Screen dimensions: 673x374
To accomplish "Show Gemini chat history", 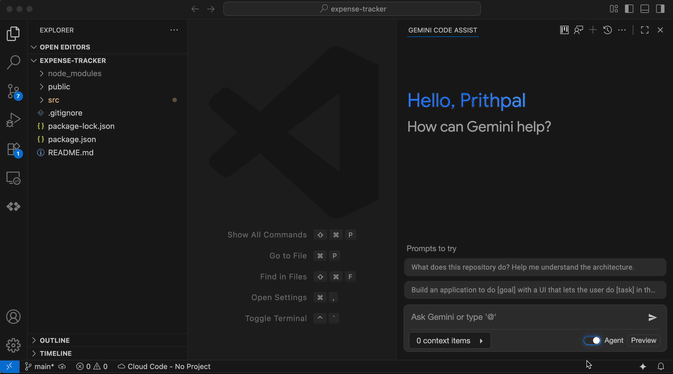I will [x=607, y=30].
